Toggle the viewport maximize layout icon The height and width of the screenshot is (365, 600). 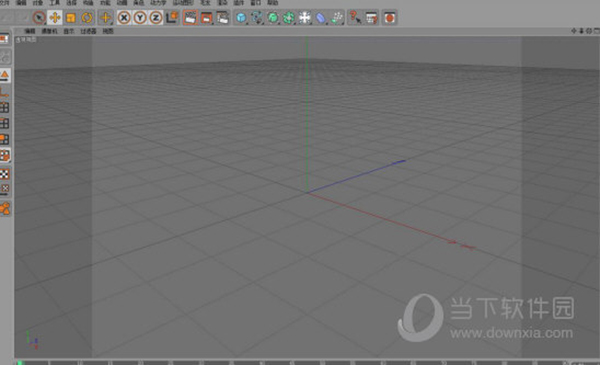tap(596, 31)
